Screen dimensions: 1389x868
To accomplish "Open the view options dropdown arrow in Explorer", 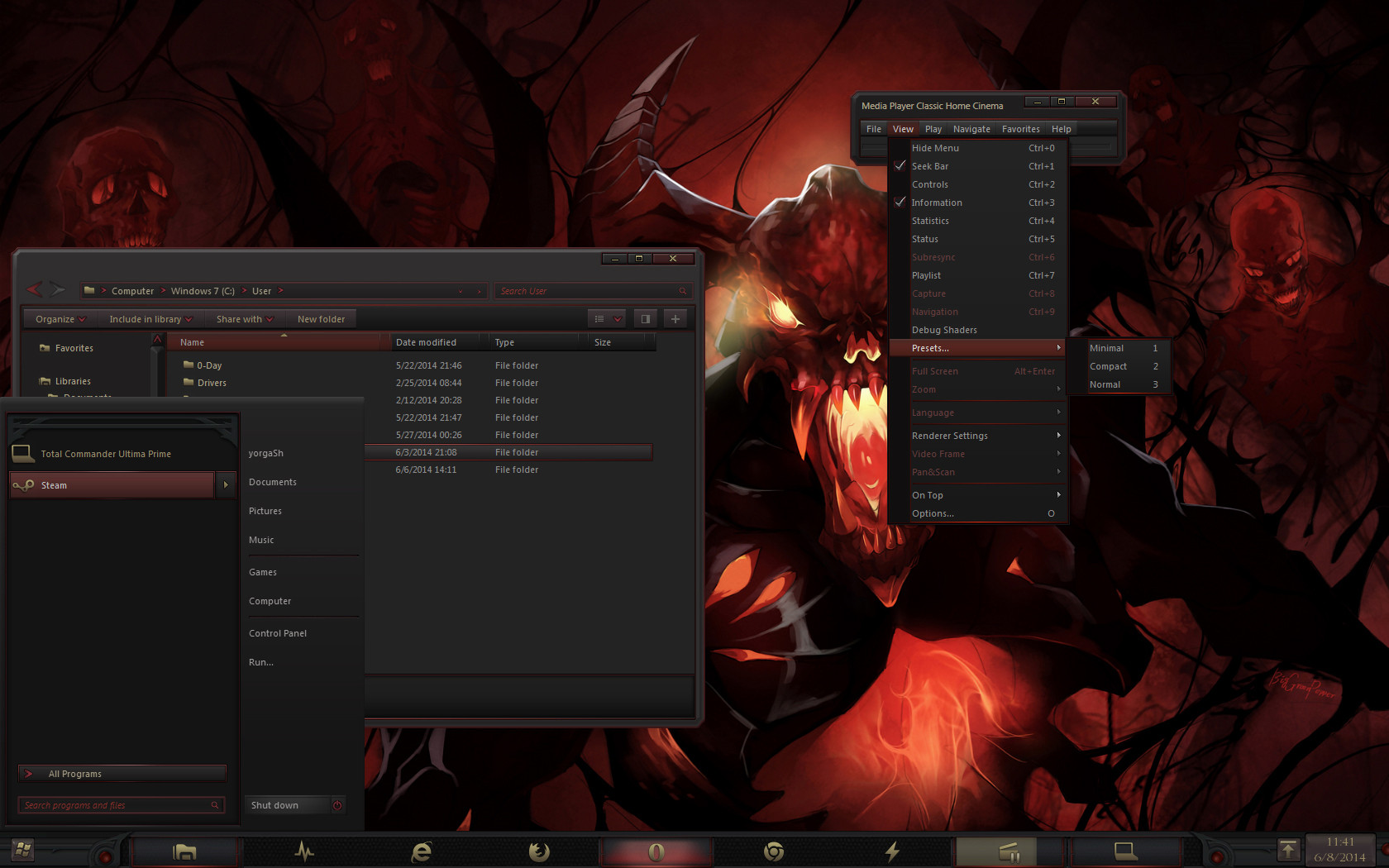I will pos(618,319).
